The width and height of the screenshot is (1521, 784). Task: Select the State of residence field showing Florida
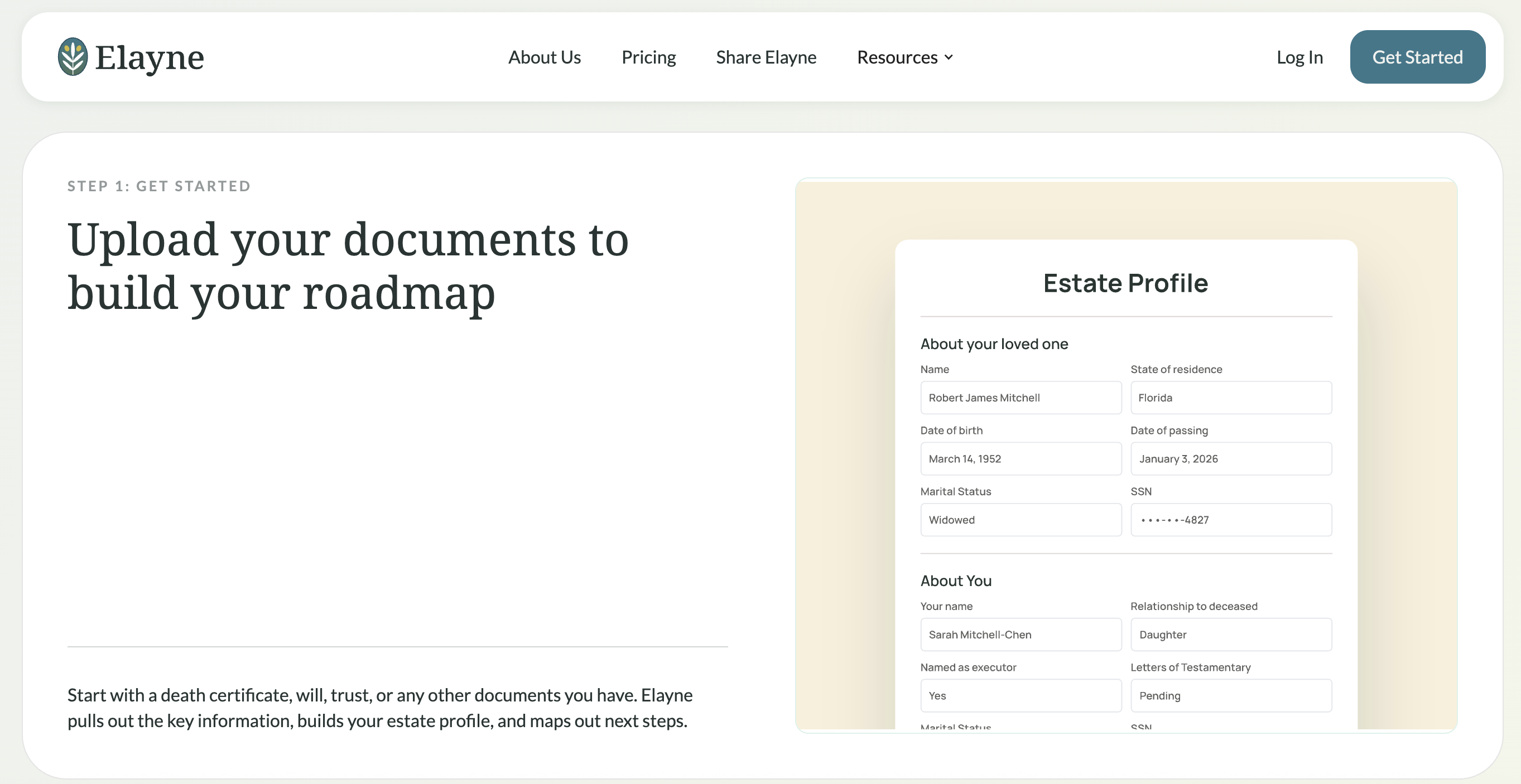(x=1231, y=398)
